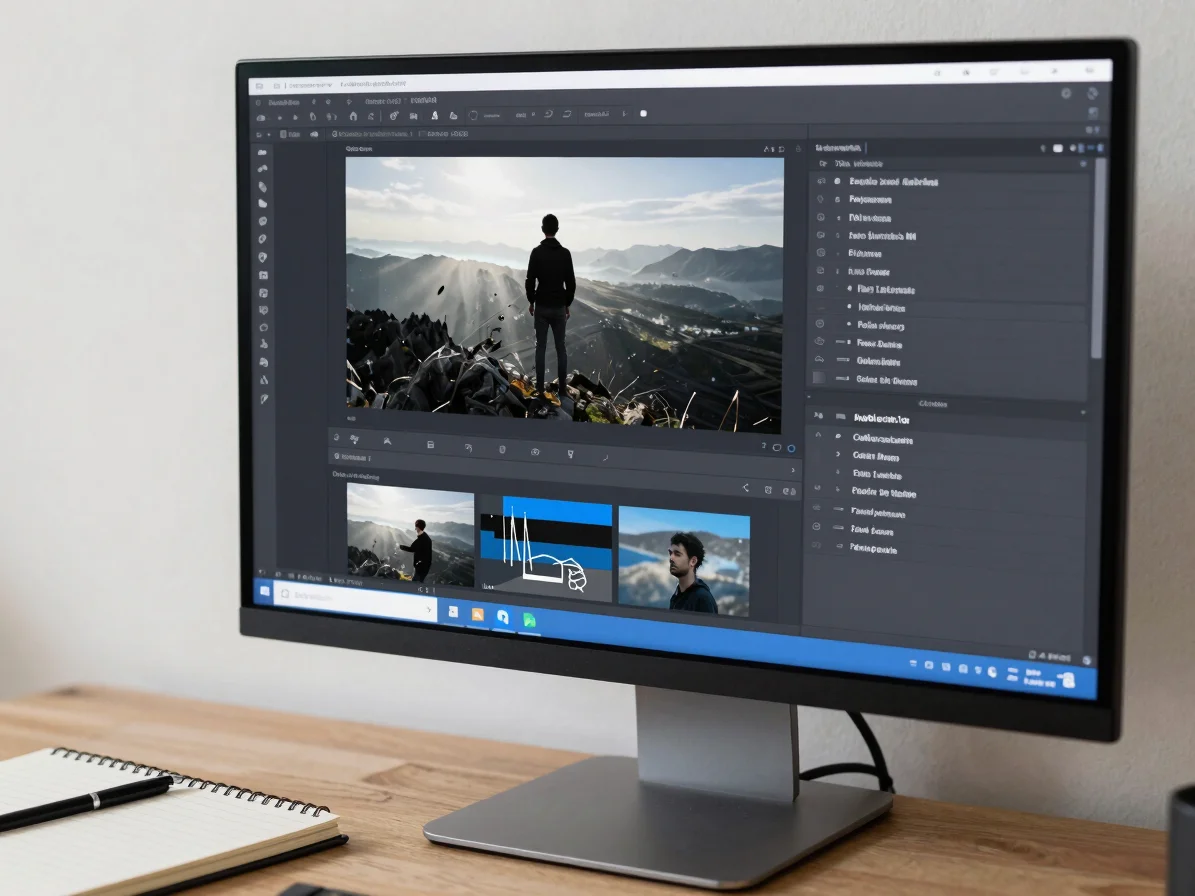Open the notification icon ending the taskbar

(x=1067, y=680)
